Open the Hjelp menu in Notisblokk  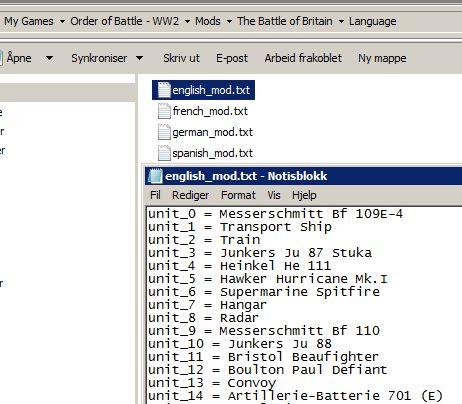coord(304,195)
